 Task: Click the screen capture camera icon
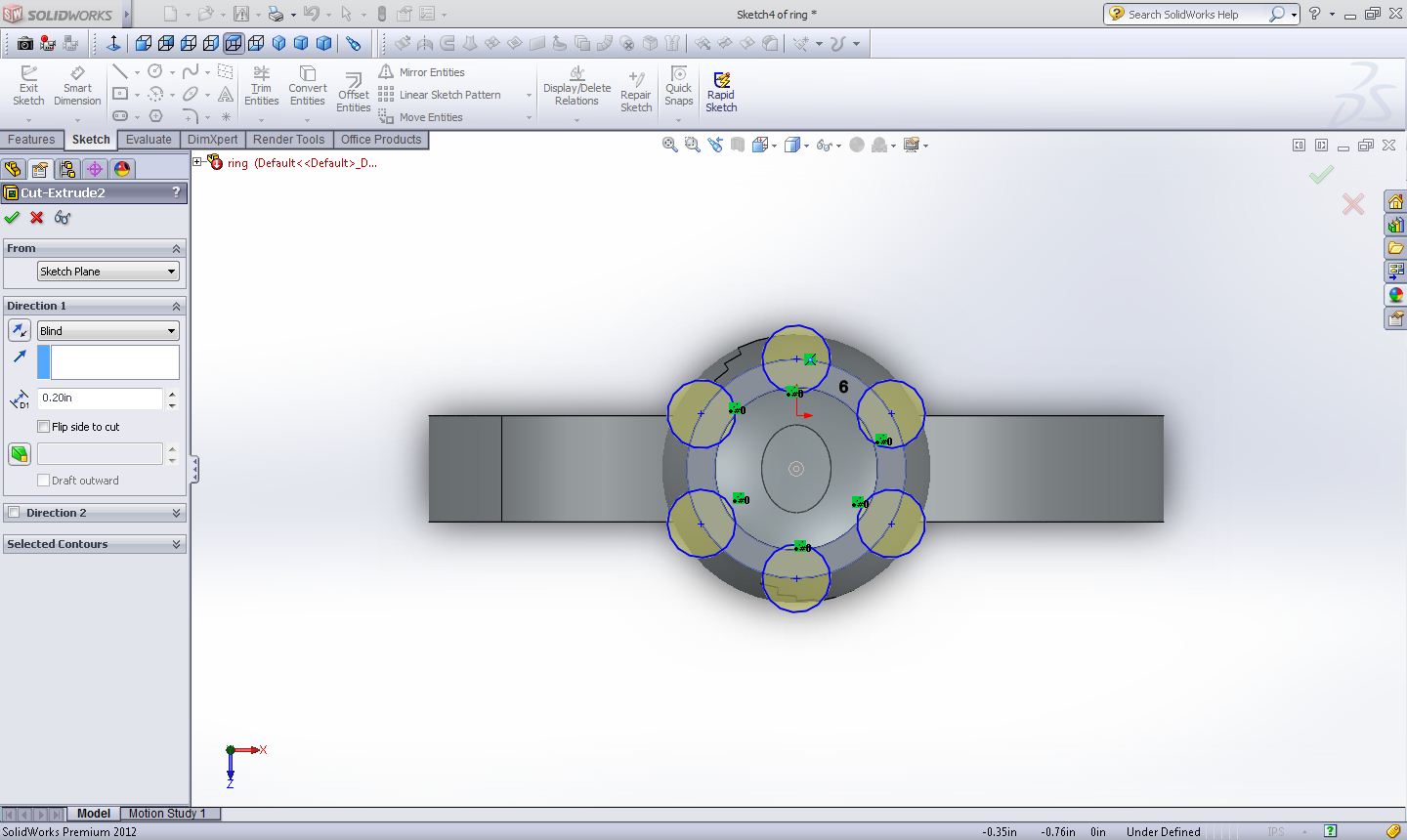click(x=25, y=43)
